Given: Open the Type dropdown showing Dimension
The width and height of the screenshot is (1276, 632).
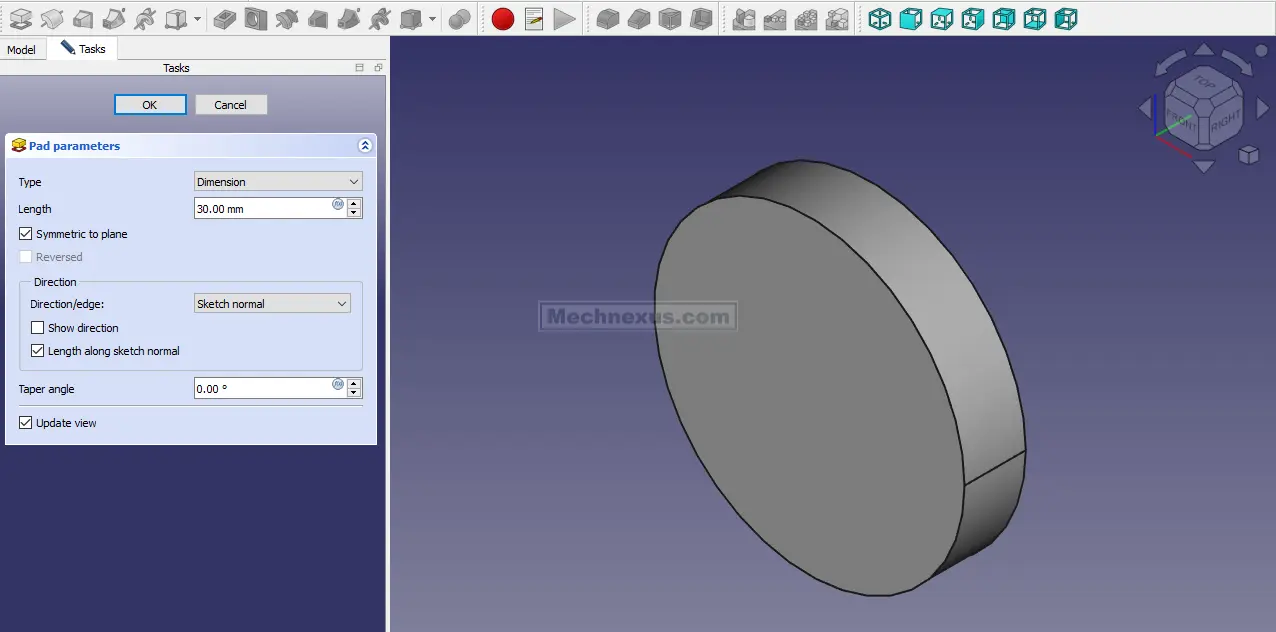Looking at the screenshot, I should pos(278,182).
